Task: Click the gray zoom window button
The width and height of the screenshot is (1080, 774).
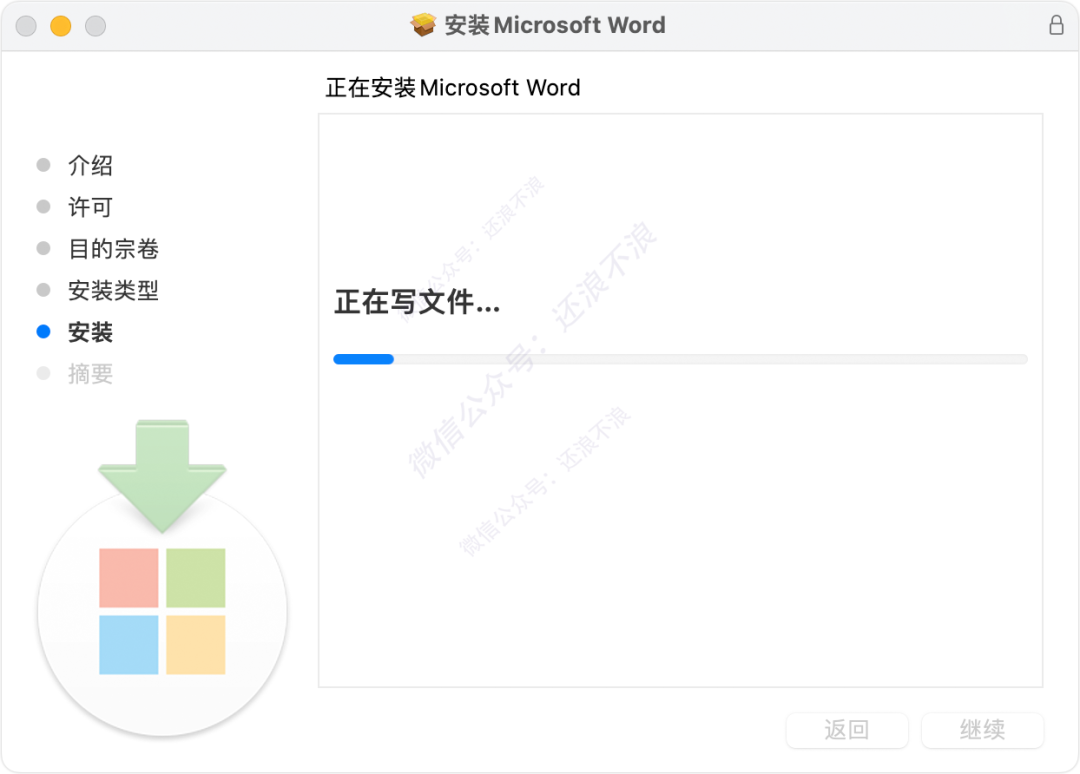Action: (x=95, y=26)
